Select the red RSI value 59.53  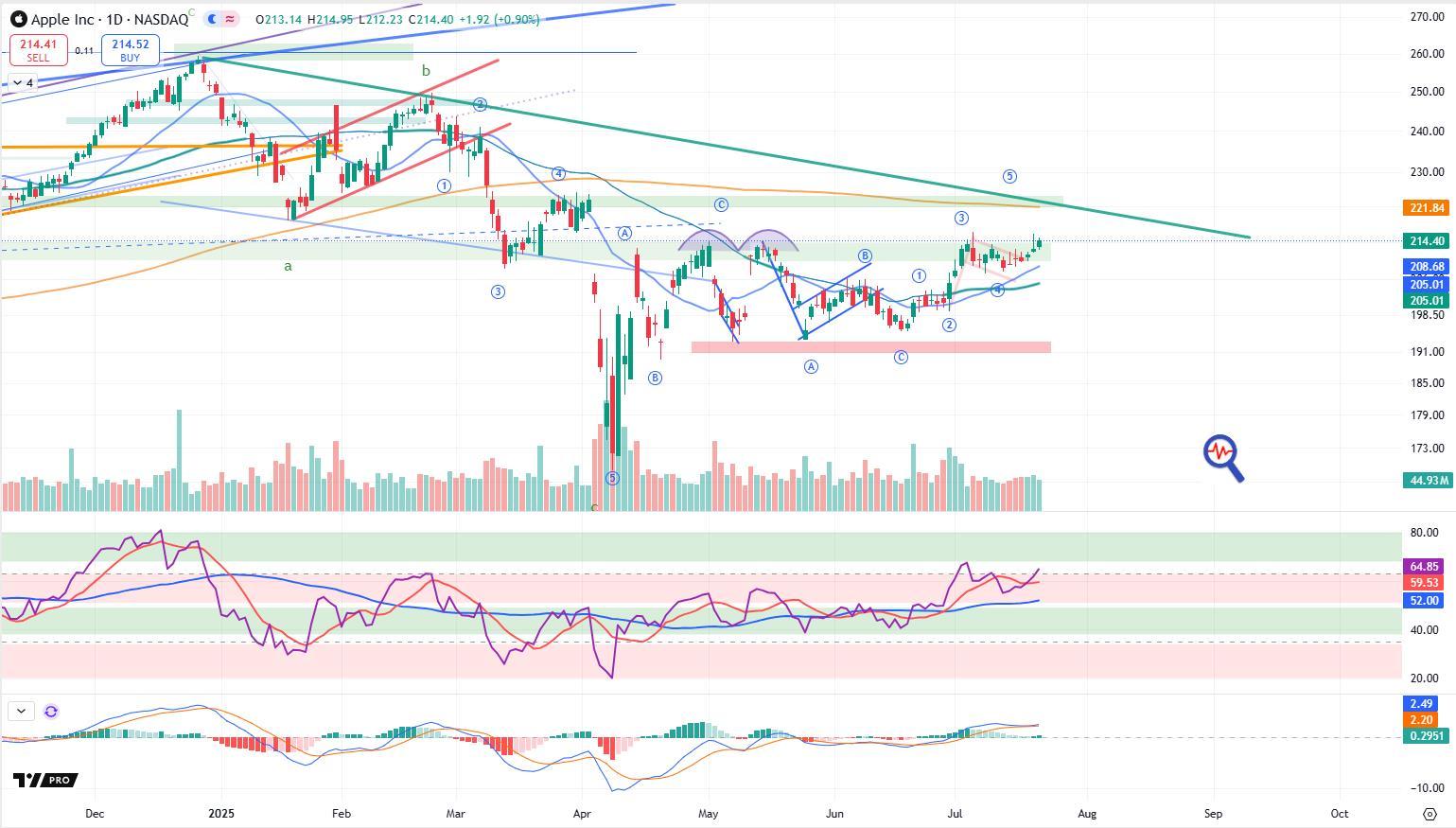click(x=1425, y=583)
